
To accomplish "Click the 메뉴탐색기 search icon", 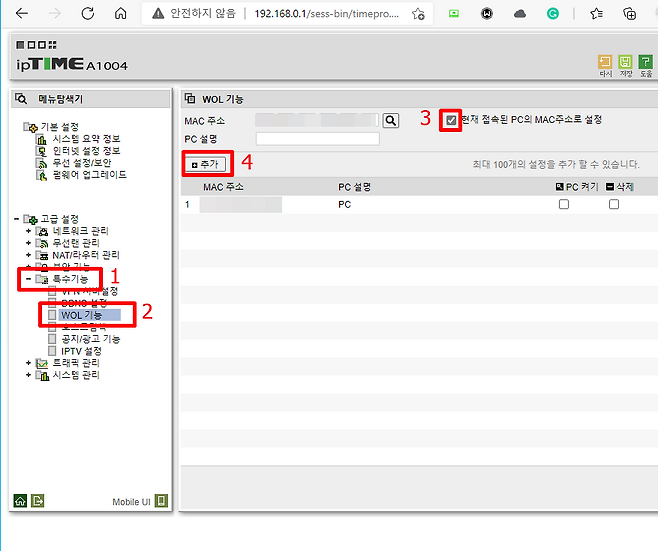I will (x=21, y=99).
